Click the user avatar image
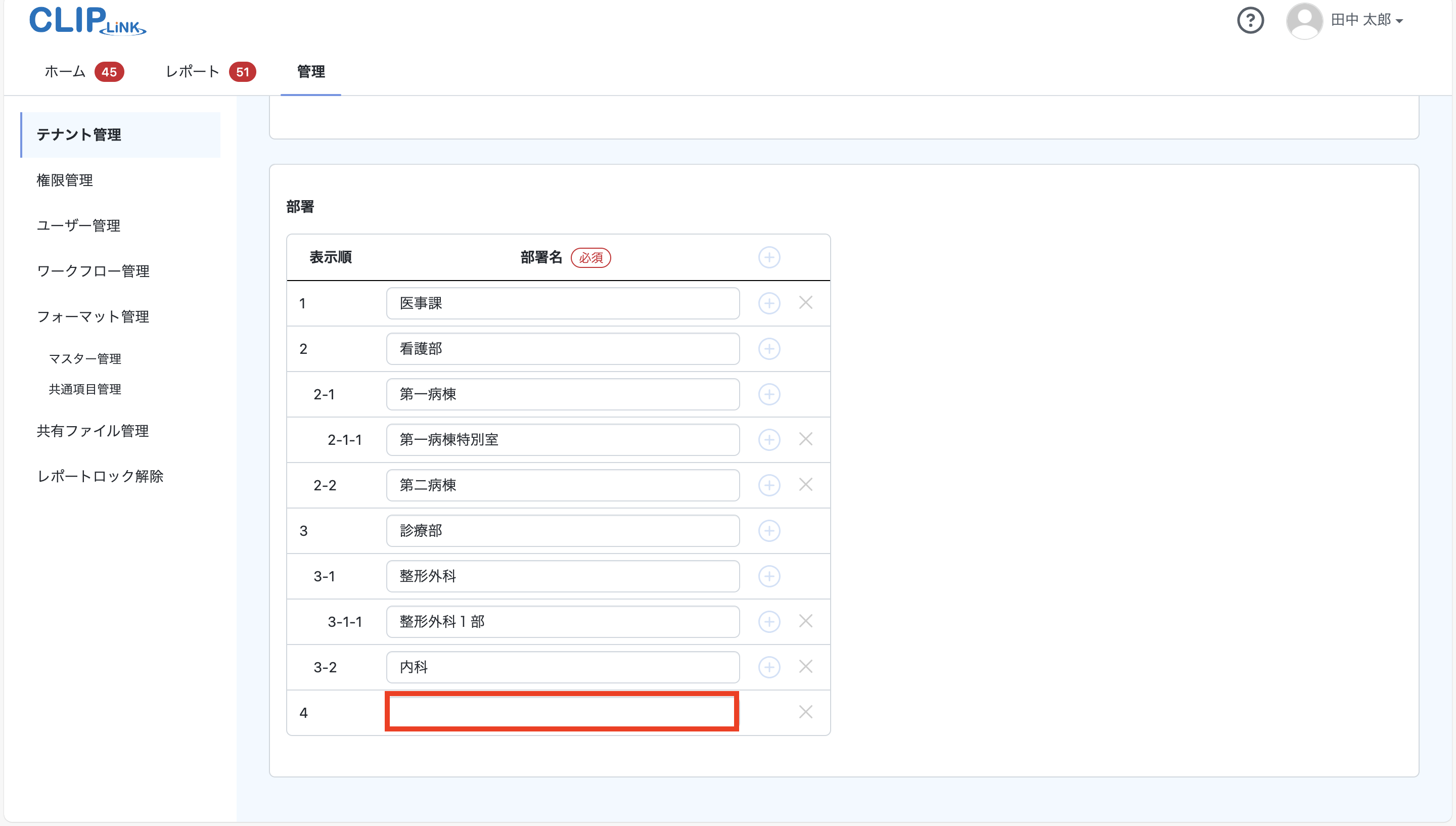The height and width of the screenshot is (826, 1456). tap(1304, 20)
